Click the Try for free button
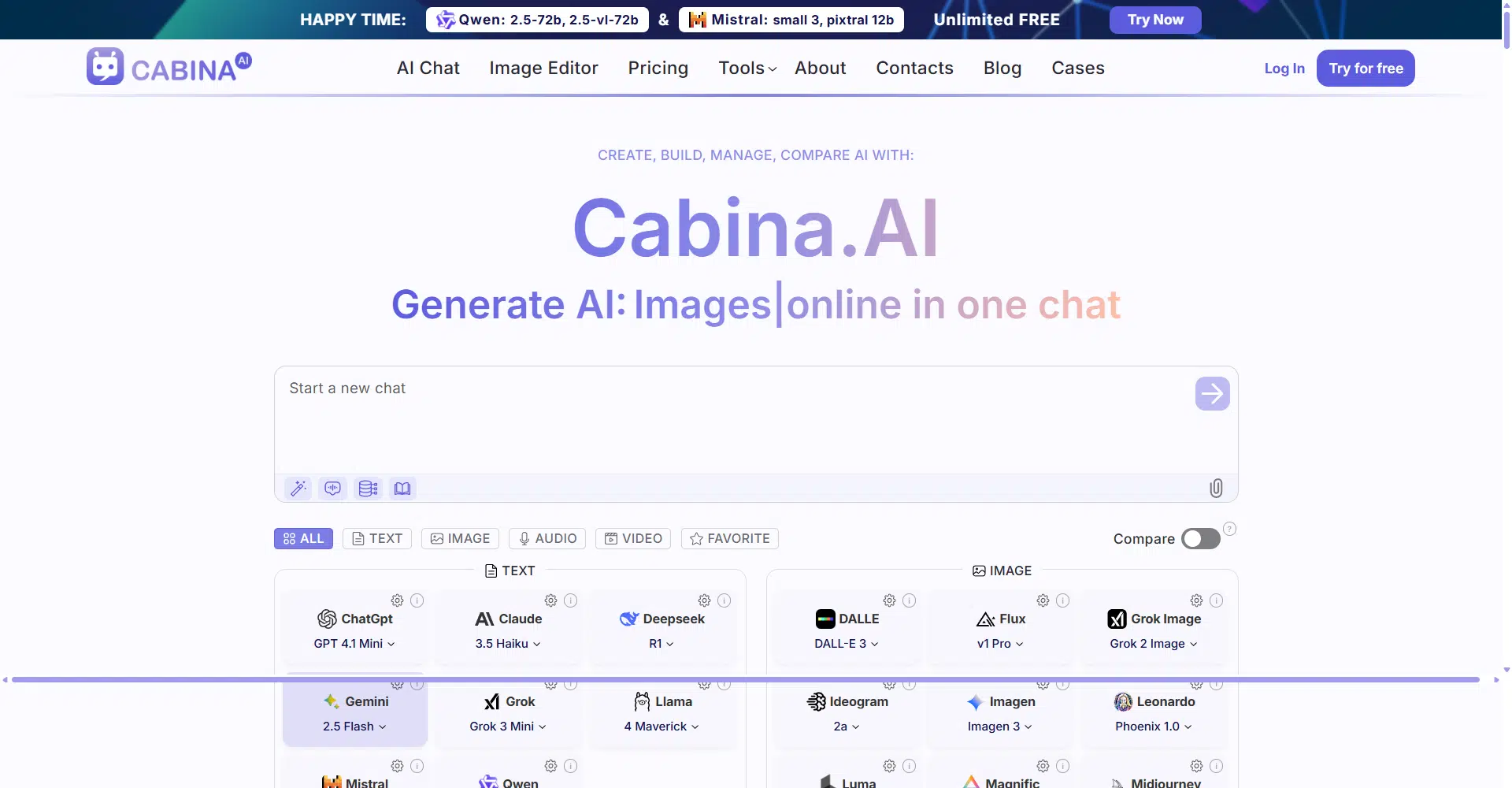1512x788 pixels. pos(1366,69)
